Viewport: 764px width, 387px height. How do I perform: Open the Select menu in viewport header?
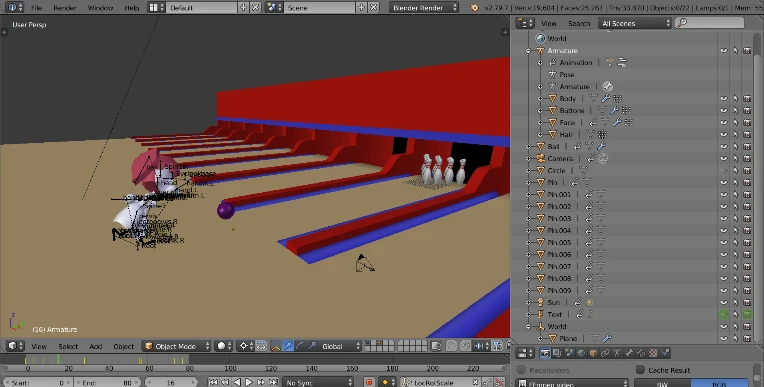[68, 346]
